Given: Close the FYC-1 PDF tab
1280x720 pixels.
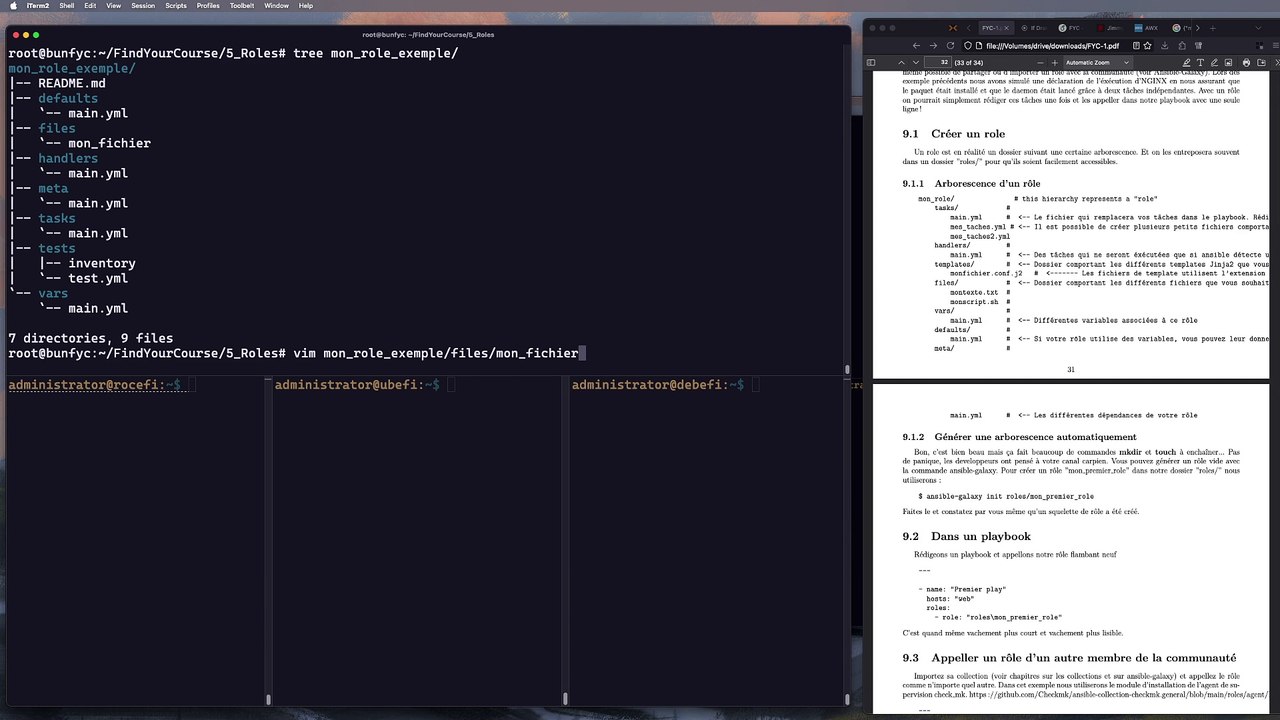Looking at the screenshot, I should pos(1007,28).
